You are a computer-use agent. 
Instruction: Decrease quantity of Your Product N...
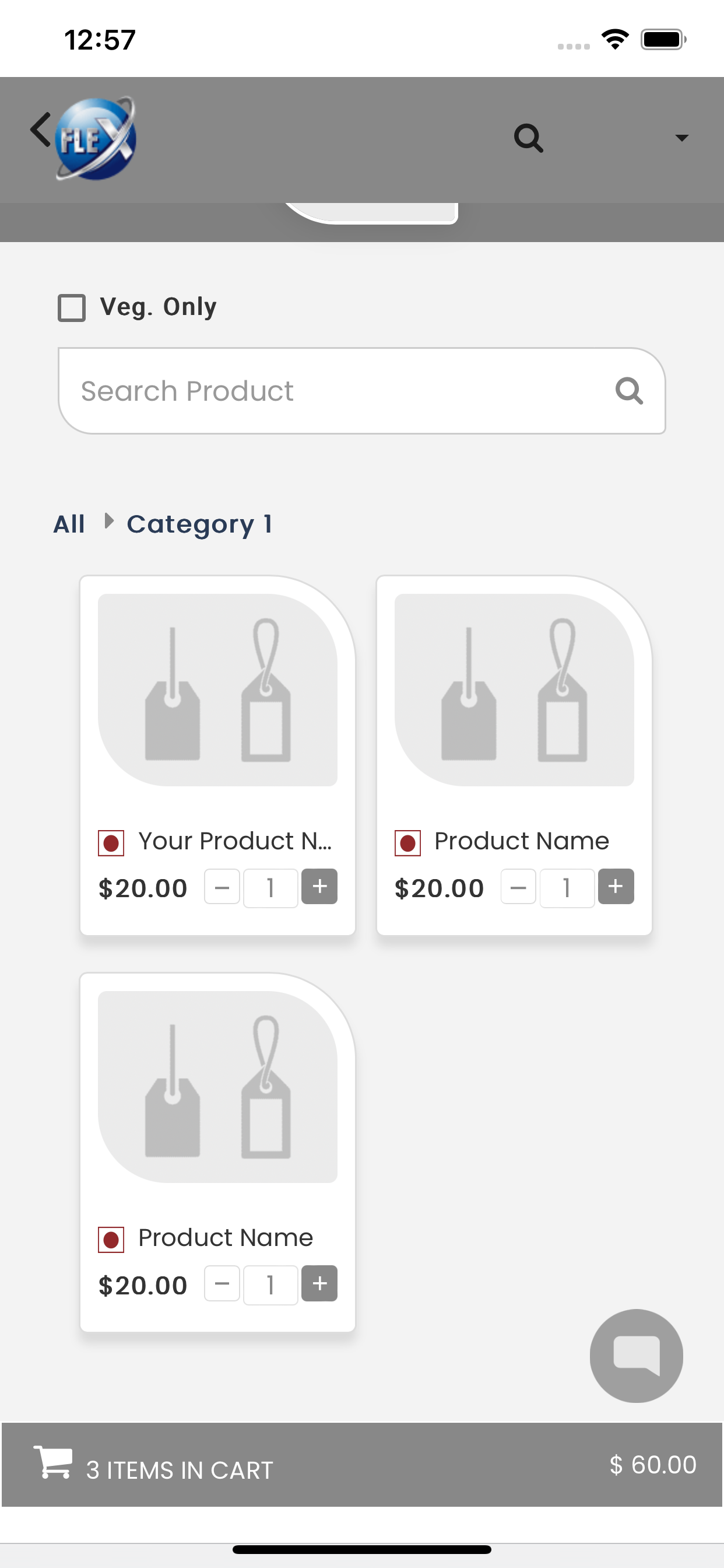pos(222,887)
